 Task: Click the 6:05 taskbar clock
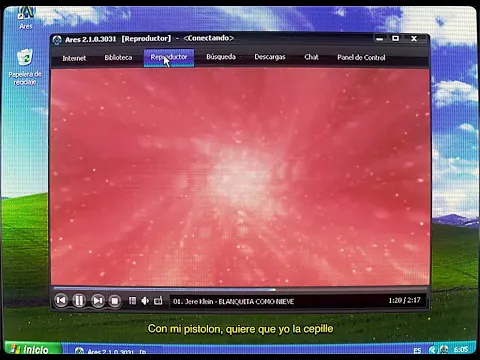coord(461,349)
